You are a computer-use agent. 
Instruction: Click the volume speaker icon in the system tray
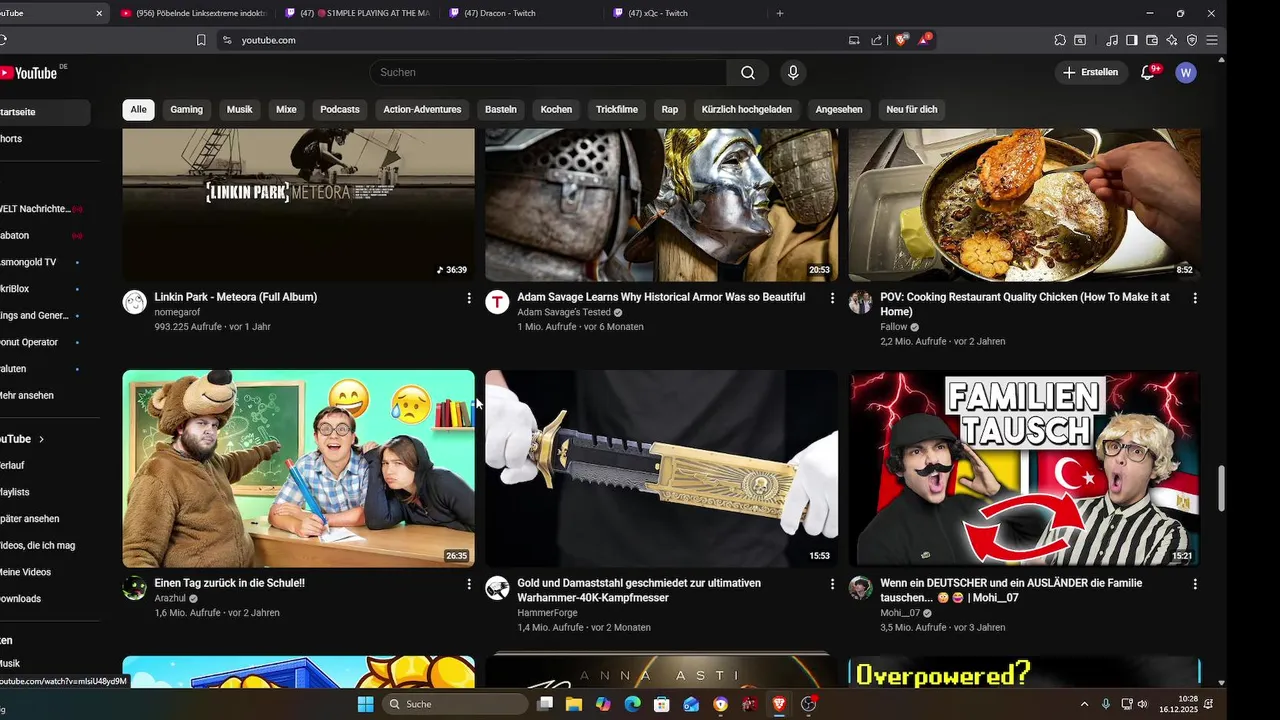(1143, 704)
